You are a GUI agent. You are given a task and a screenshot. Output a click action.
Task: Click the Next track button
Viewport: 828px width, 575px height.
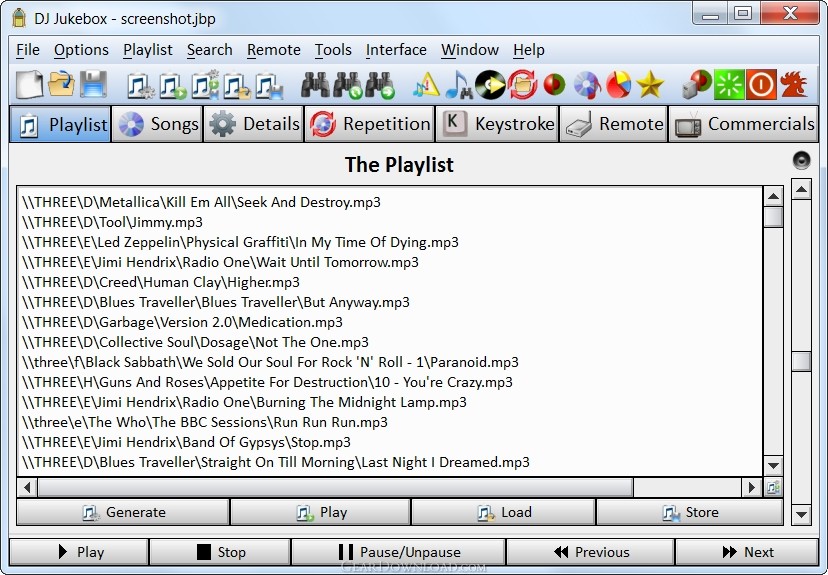pyautogui.click(x=747, y=552)
